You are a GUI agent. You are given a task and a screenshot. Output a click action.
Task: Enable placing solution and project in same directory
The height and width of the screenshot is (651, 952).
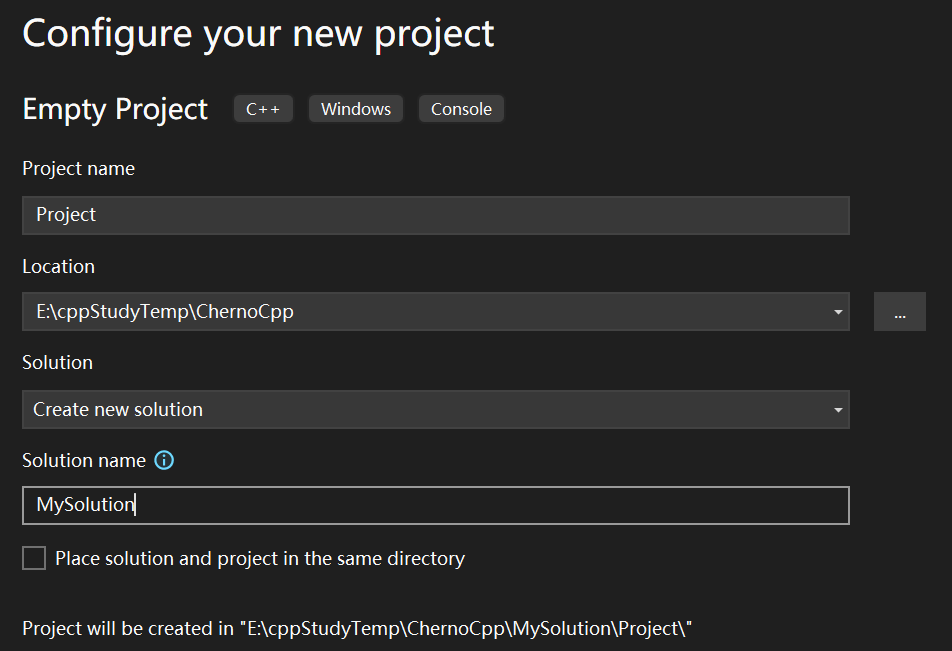point(34,558)
